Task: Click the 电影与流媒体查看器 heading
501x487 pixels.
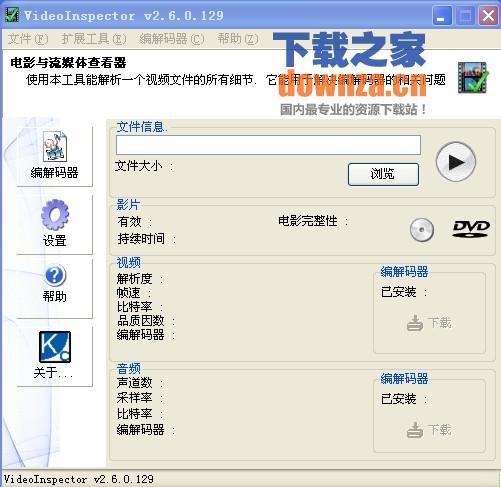Action: (x=68, y=63)
